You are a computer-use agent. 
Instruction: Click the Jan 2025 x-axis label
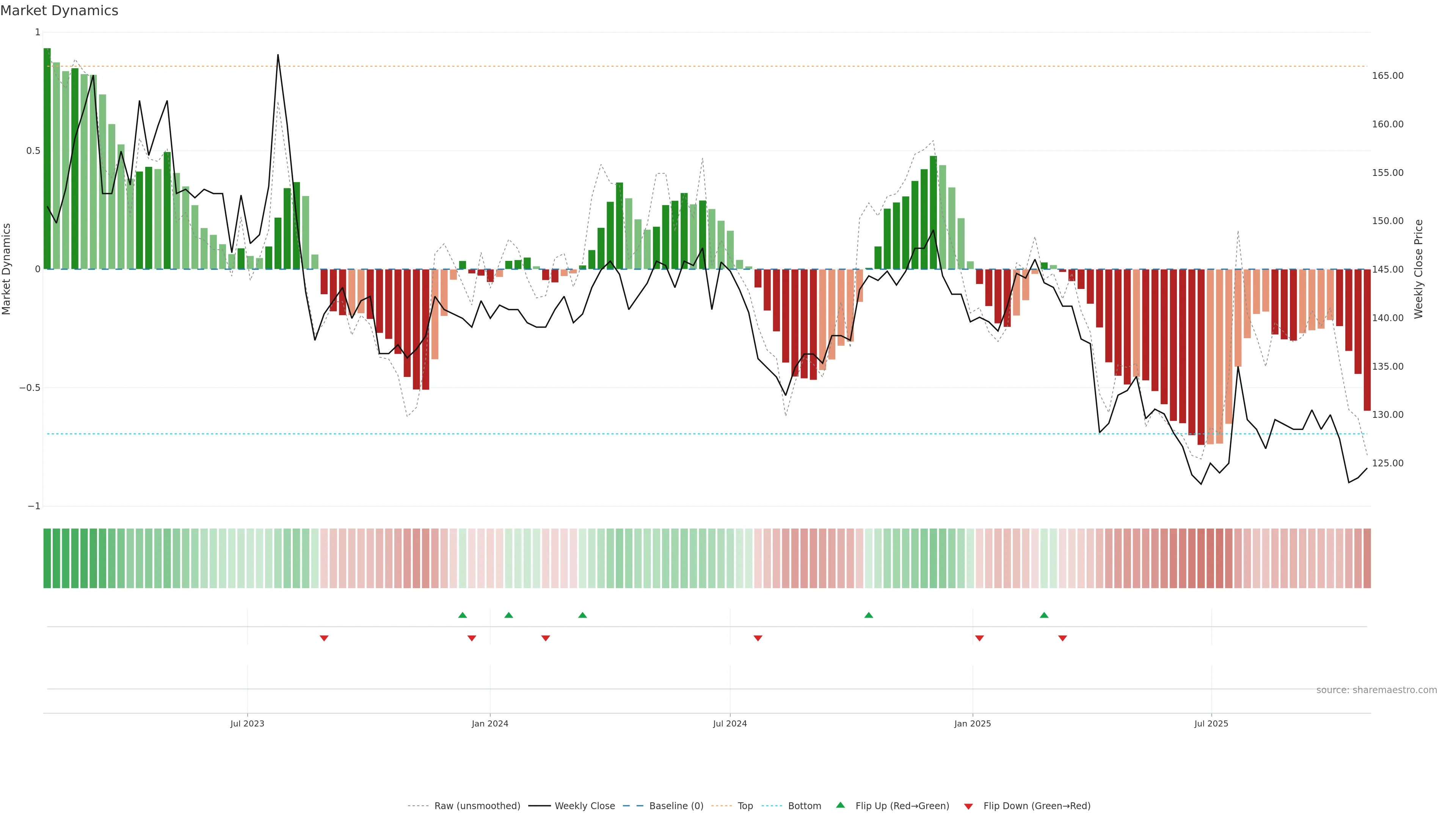[972, 723]
